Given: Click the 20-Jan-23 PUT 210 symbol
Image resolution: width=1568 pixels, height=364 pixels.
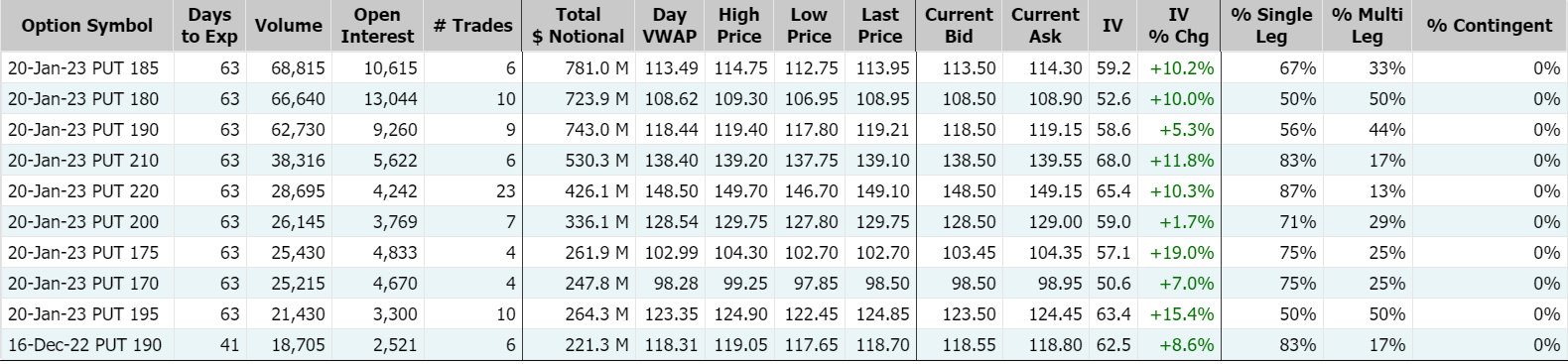Looking at the screenshot, I should pos(83,161).
